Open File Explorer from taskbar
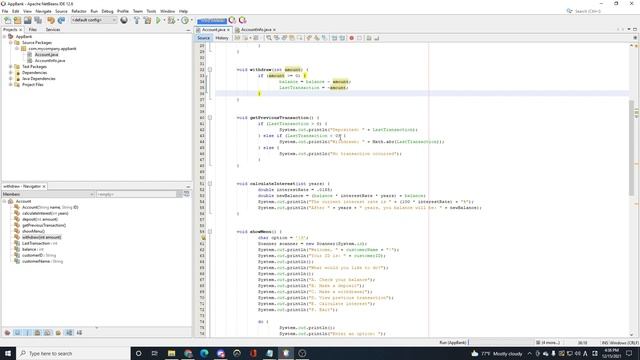Viewport: 640px width, 360px height. pos(171,353)
